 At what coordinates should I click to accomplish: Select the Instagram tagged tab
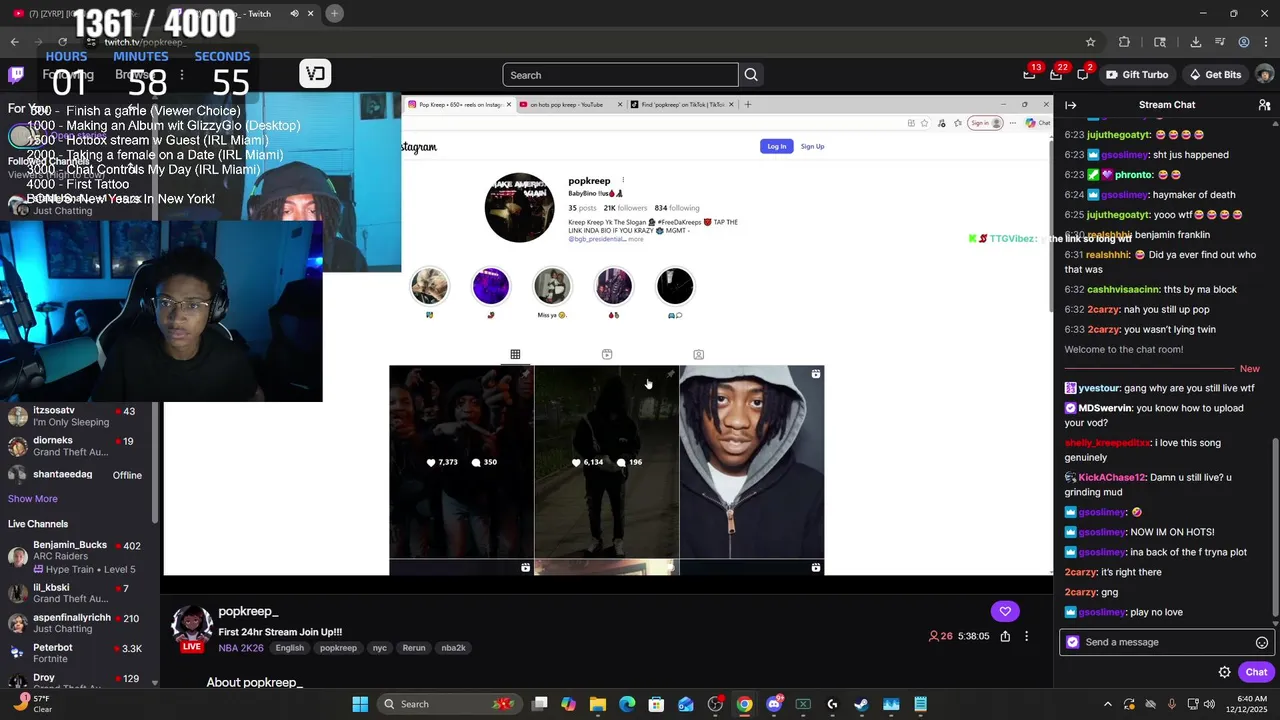point(698,354)
